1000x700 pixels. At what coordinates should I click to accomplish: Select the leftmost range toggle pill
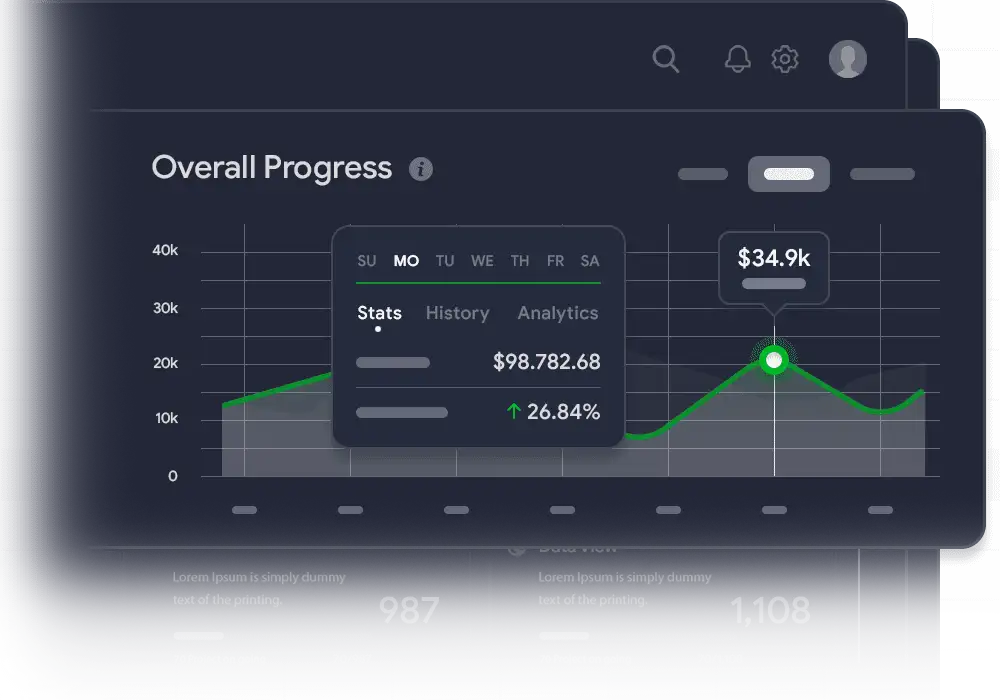click(703, 174)
